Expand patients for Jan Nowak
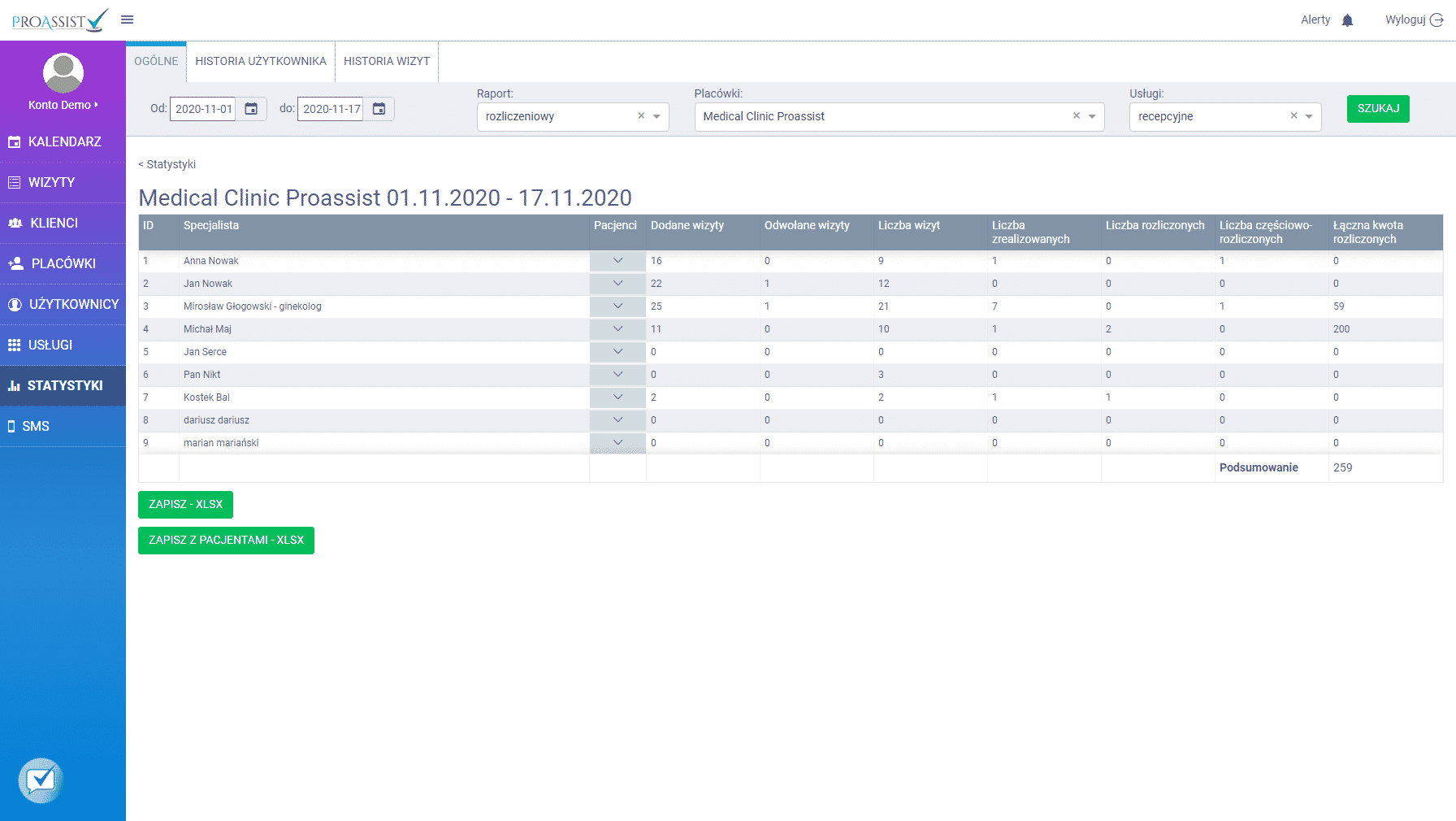 pyautogui.click(x=617, y=284)
